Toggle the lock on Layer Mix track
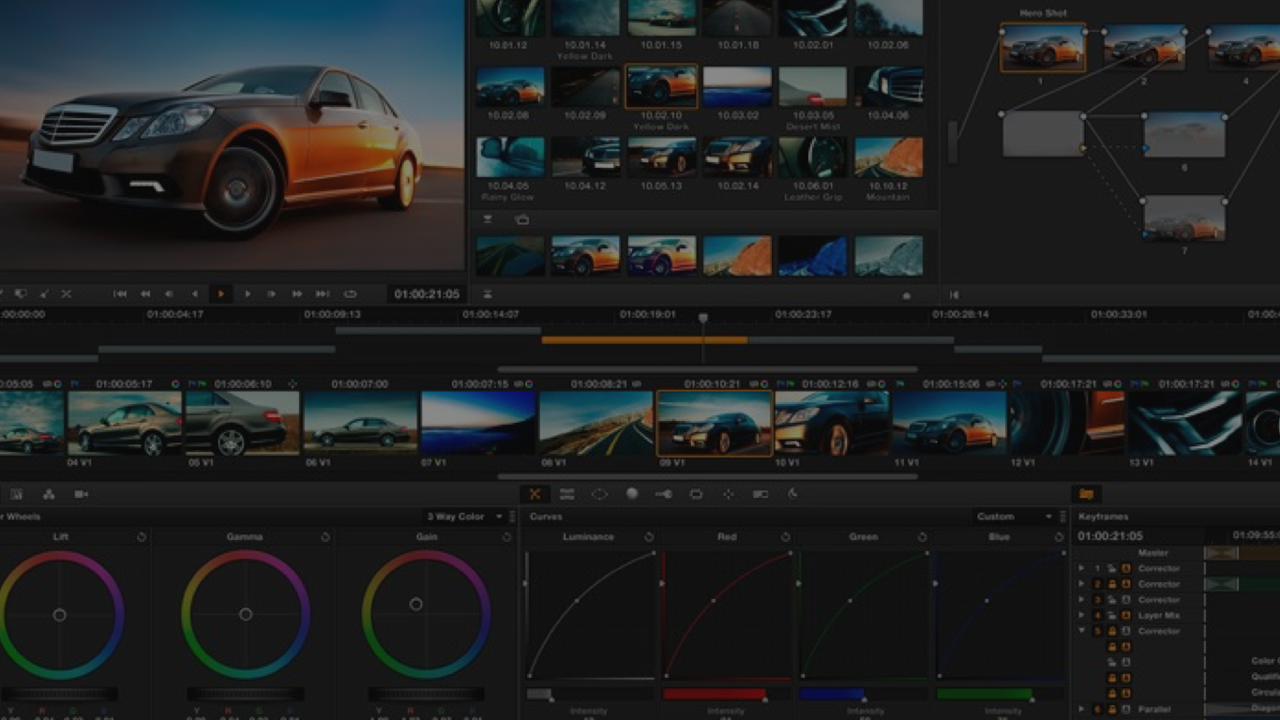The image size is (1280, 720). point(1111,616)
